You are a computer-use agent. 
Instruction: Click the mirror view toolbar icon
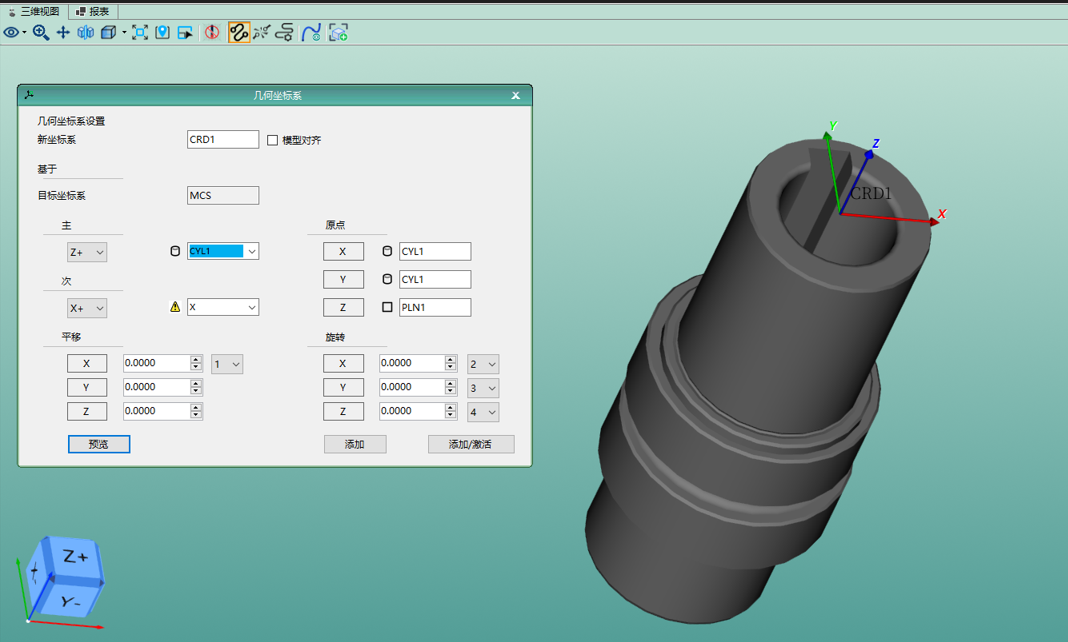(x=86, y=32)
